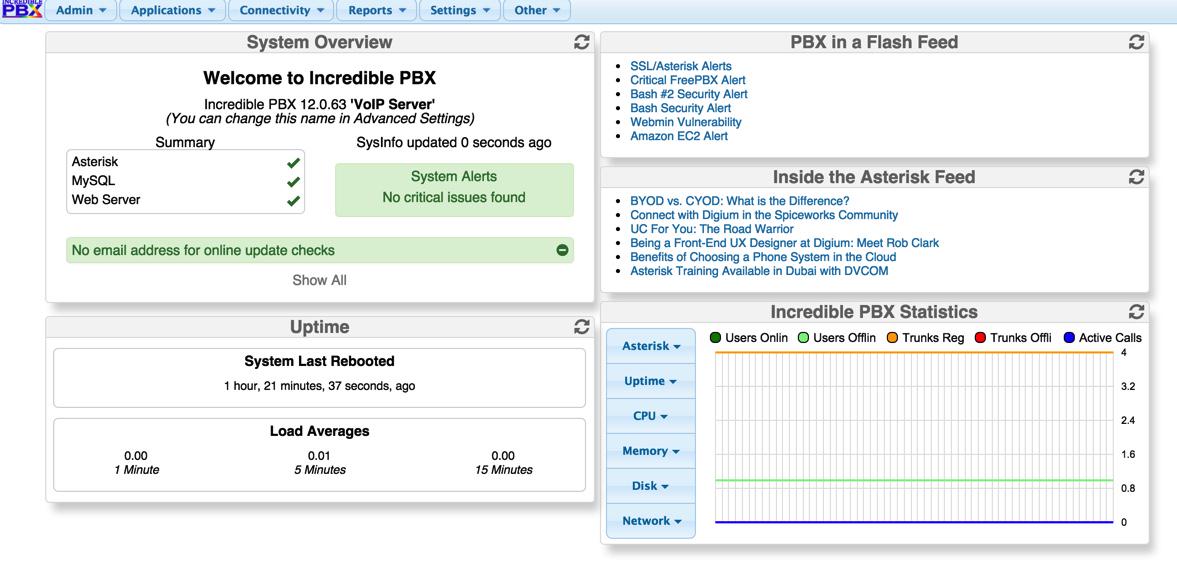Screen dimensions: 1177x565
Task: Click the MySQL status check mark
Action: click(293, 182)
